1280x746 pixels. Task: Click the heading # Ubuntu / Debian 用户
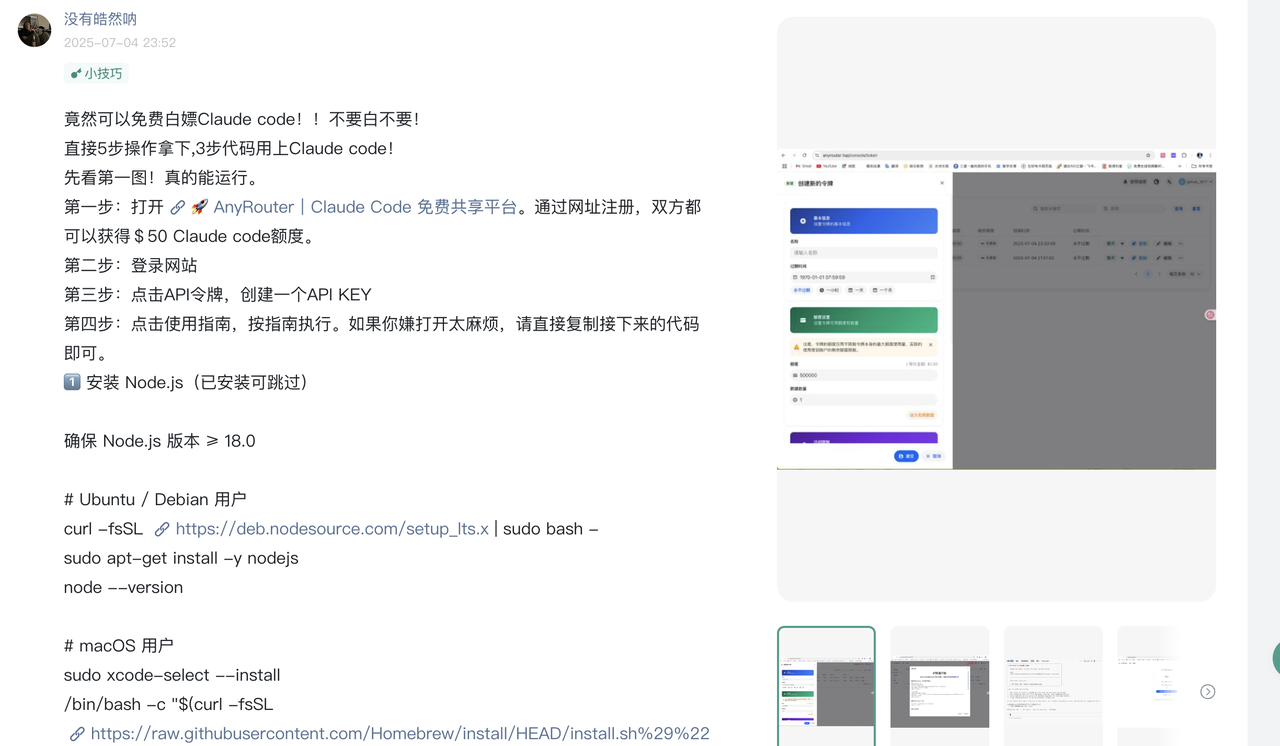155,500
